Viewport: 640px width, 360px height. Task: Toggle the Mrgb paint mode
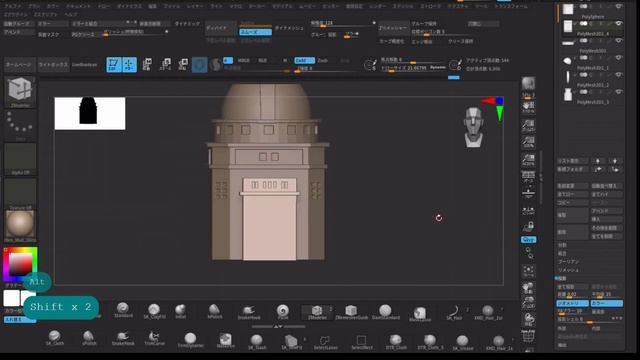pos(244,60)
